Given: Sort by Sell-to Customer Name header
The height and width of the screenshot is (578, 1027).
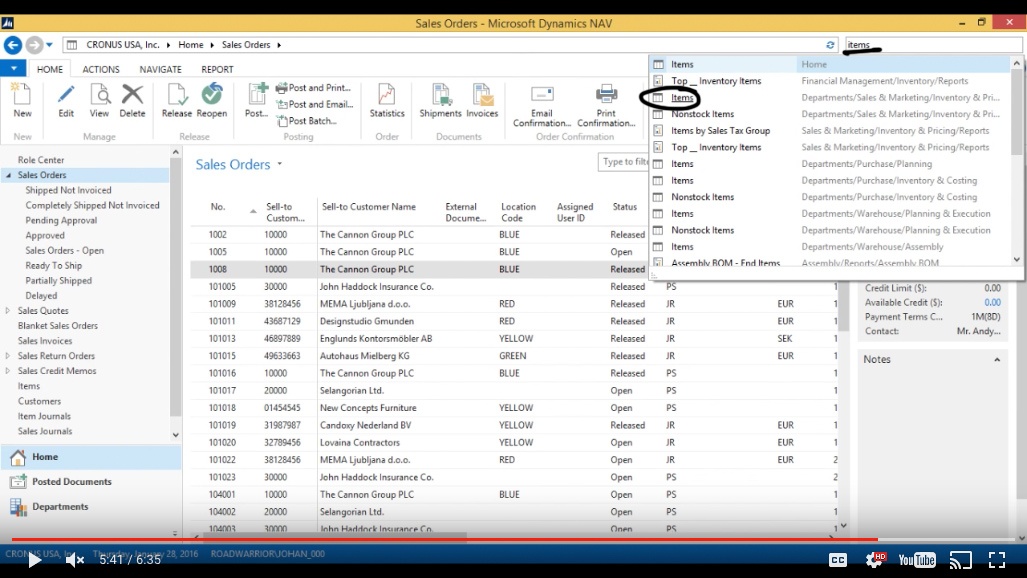Looking at the screenshot, I should 369,206.
